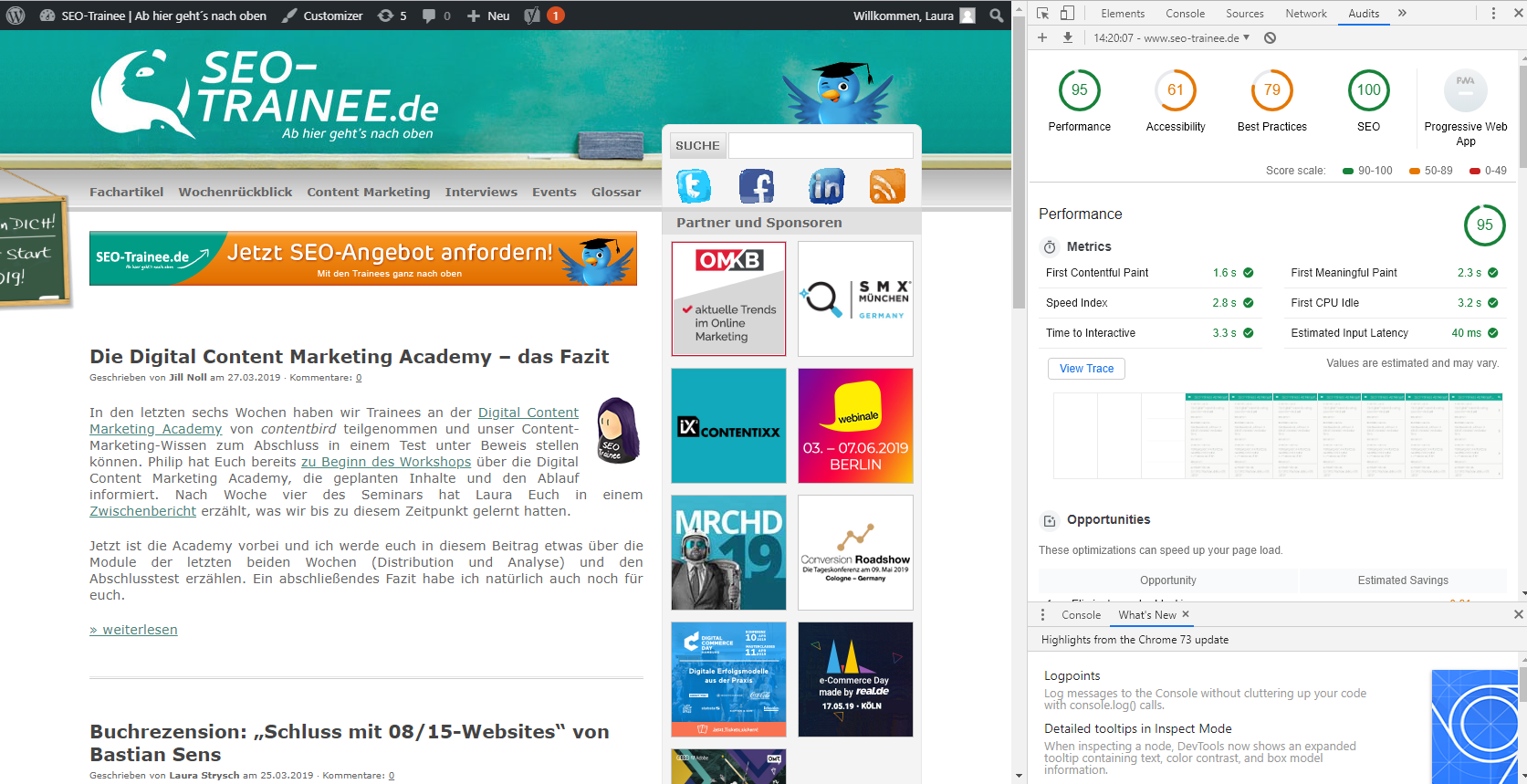Screen dimensions: 1527x784
Task: Open the Wochenrückblick navigation item
Action: tap(235, 192)
